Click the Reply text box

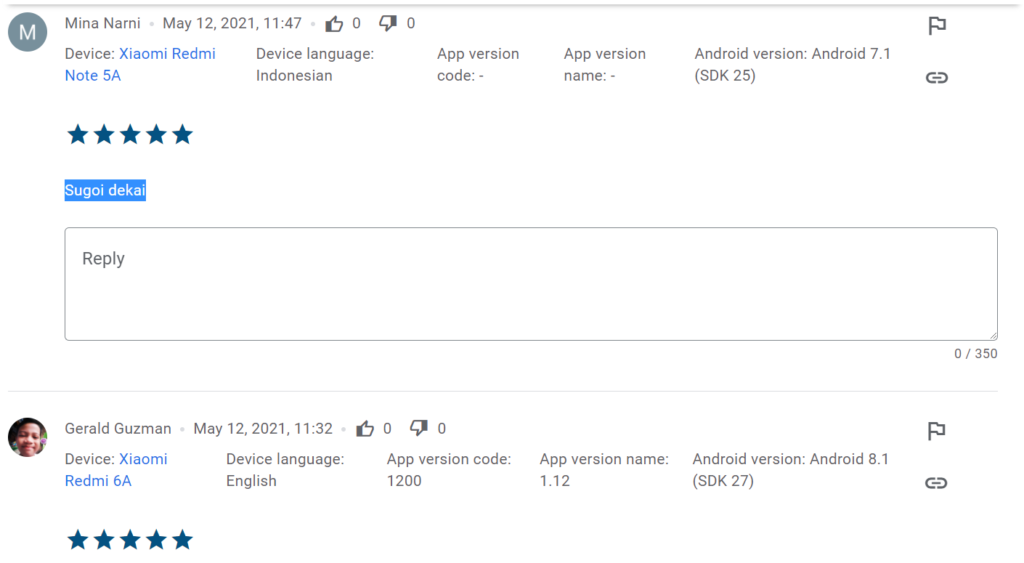[530, 284]
